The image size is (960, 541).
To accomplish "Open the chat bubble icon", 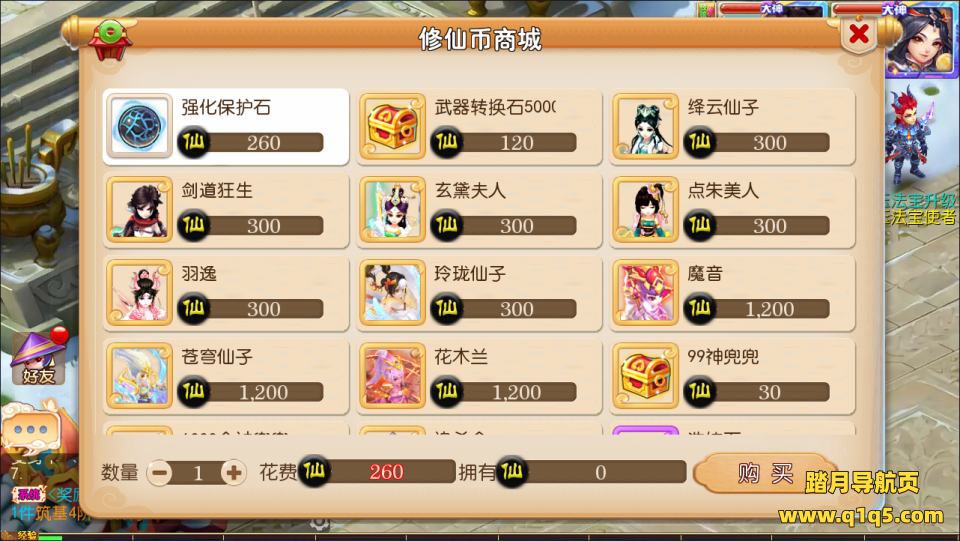I will [x=31, y=429].
